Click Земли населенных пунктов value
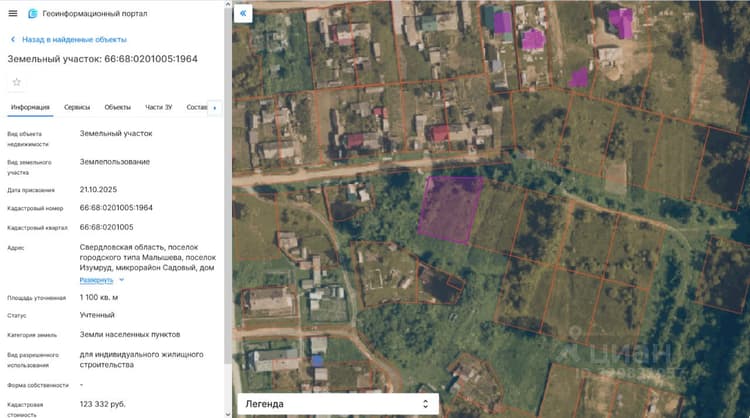 [x=130, y=335]
